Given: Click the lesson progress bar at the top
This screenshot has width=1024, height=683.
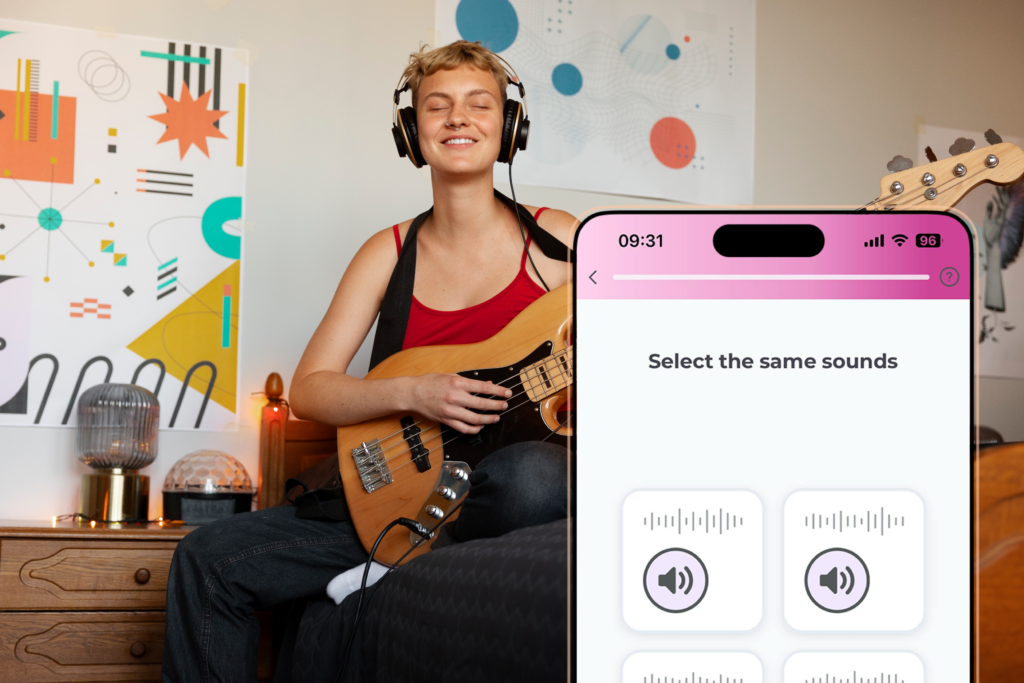Looking at the screenshot, I should coord(771,278).
